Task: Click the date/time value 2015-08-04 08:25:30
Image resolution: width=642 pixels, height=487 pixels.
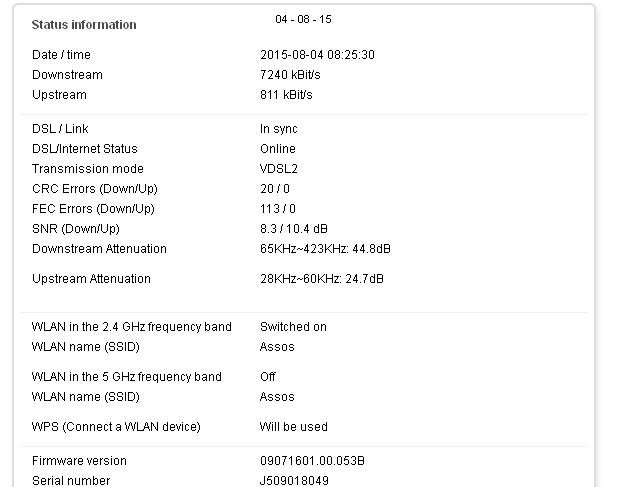Action: pyautogui.click(x=317, y=55)
